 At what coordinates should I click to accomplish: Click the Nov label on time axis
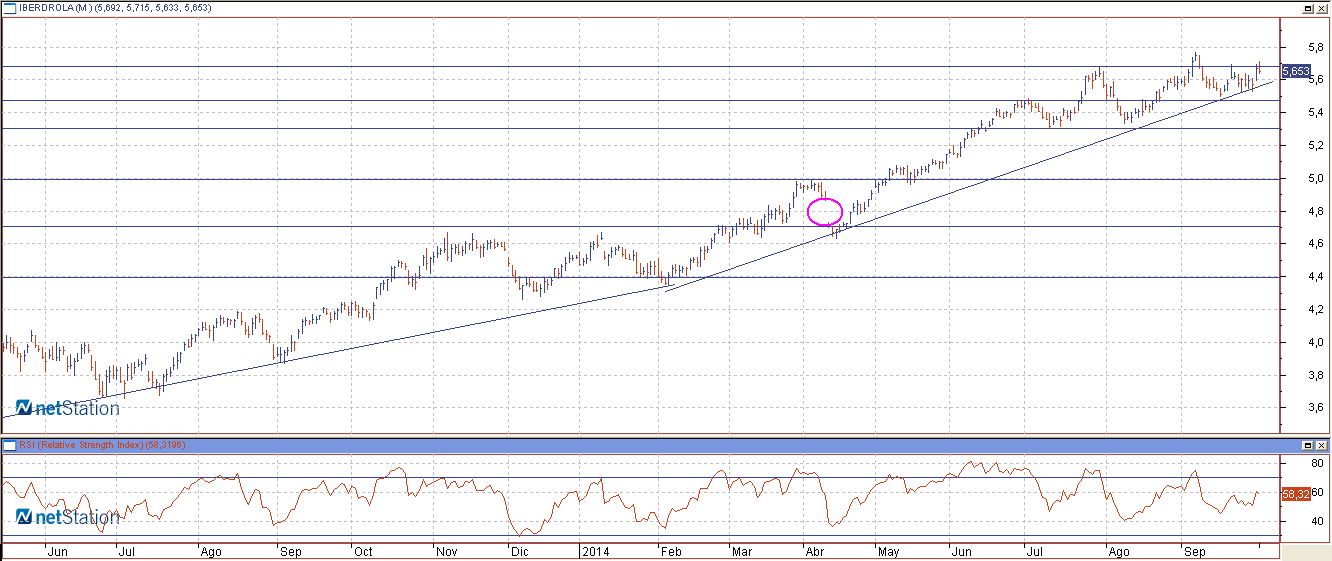tap(445, 551)
